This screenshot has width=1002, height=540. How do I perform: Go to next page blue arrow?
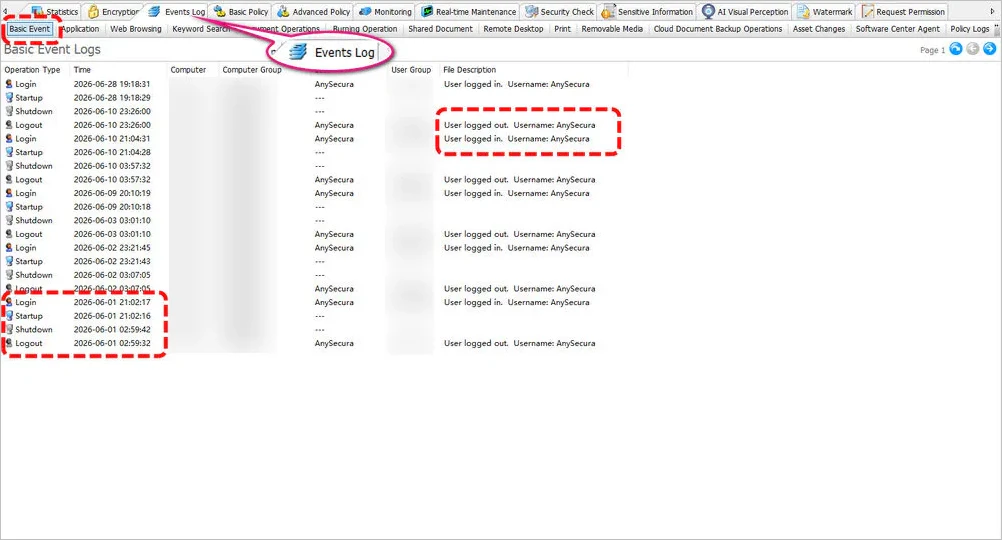pos(989,49)
